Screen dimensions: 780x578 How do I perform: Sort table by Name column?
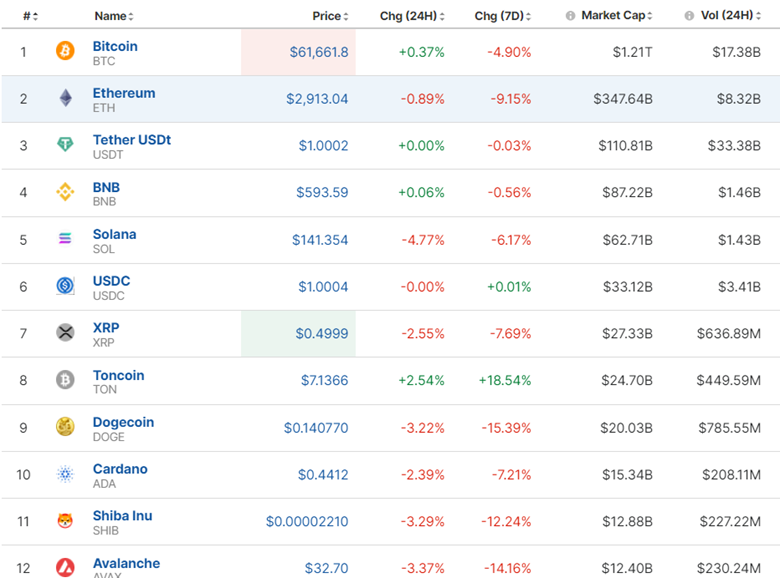pyautogui.click(x=114, y=16)
